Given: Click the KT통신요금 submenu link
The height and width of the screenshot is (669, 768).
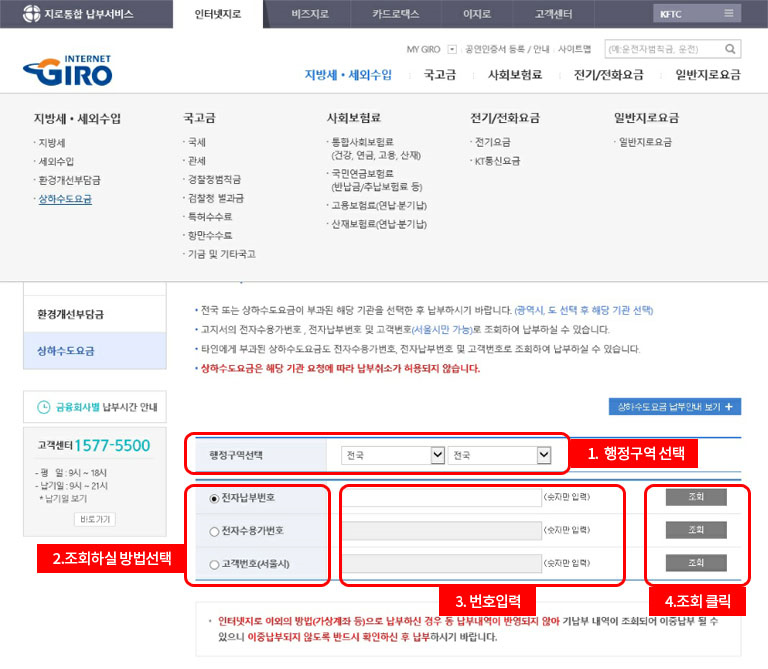Looking at the screenshot, I should (x=498, y=161).
